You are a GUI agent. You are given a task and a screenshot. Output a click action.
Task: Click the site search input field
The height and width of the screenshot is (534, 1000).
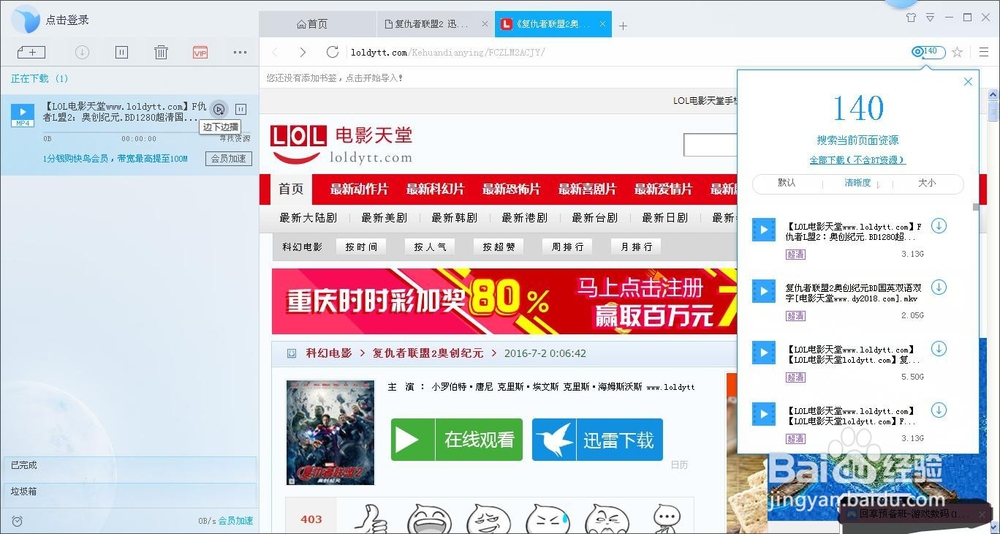[x=709, y=145]
